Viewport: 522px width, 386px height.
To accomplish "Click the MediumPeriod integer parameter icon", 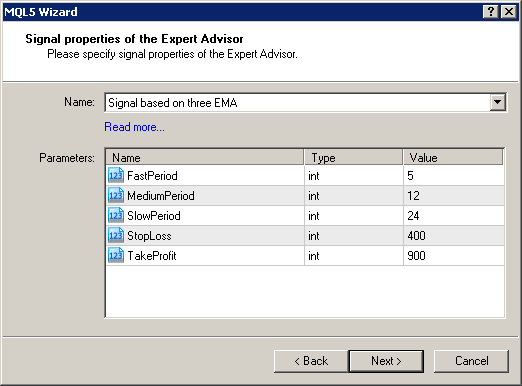I will pos(116,195).
